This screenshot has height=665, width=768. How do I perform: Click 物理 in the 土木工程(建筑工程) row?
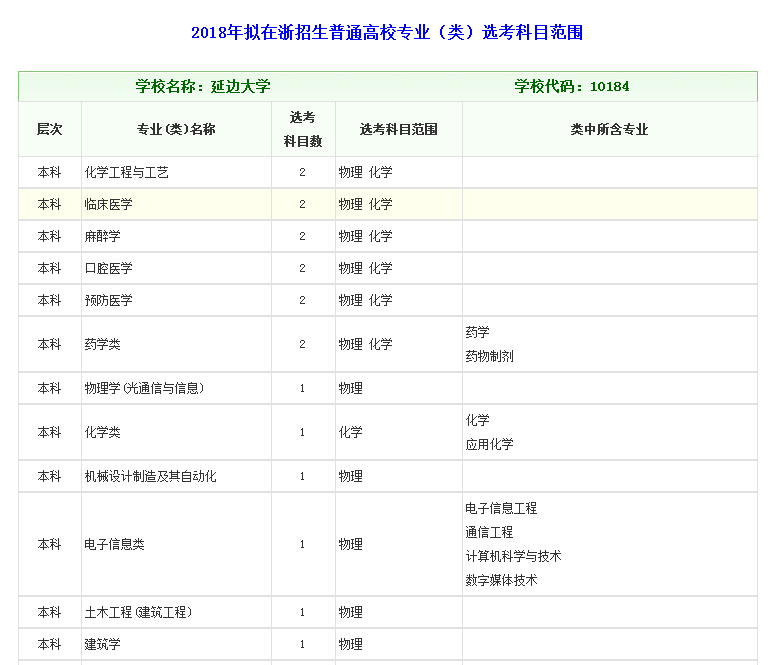tap(351, 612)
